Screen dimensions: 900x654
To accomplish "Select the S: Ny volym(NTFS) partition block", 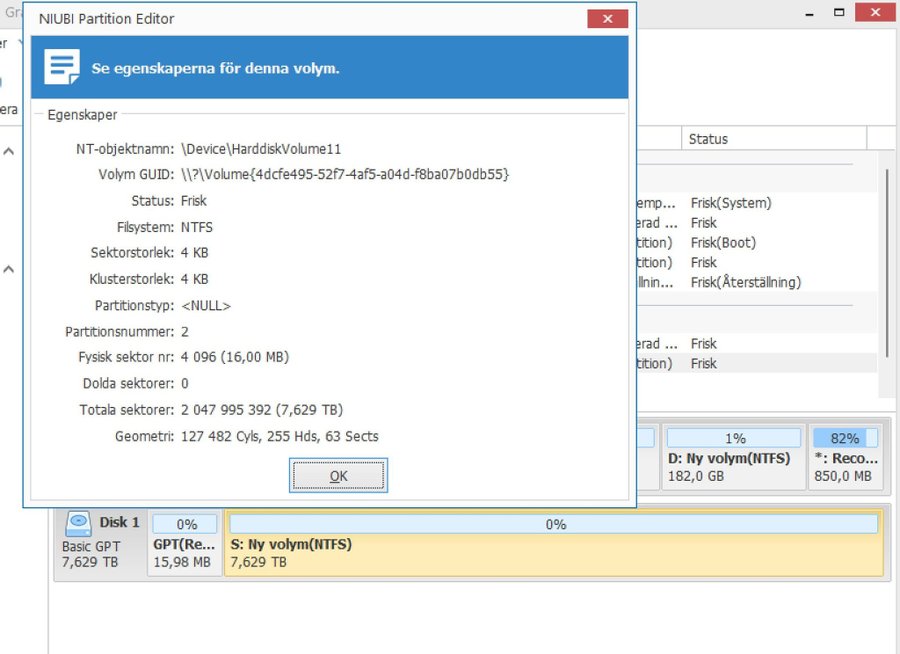I will [x=553, y=543].
